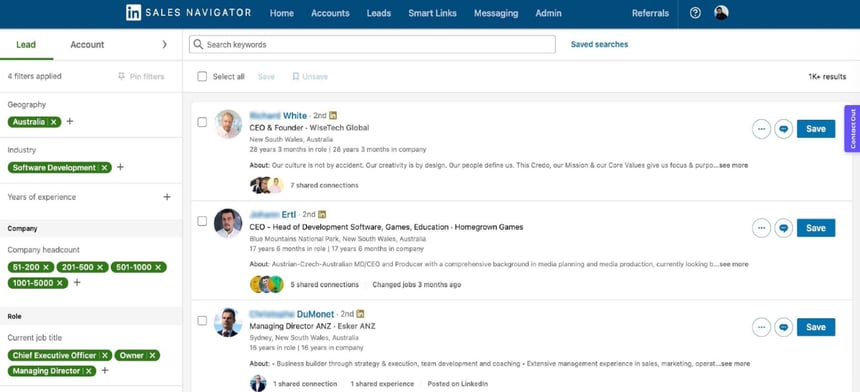Open the Admin menu
This screenshot has height=392, width=860.
click(548, 13)
